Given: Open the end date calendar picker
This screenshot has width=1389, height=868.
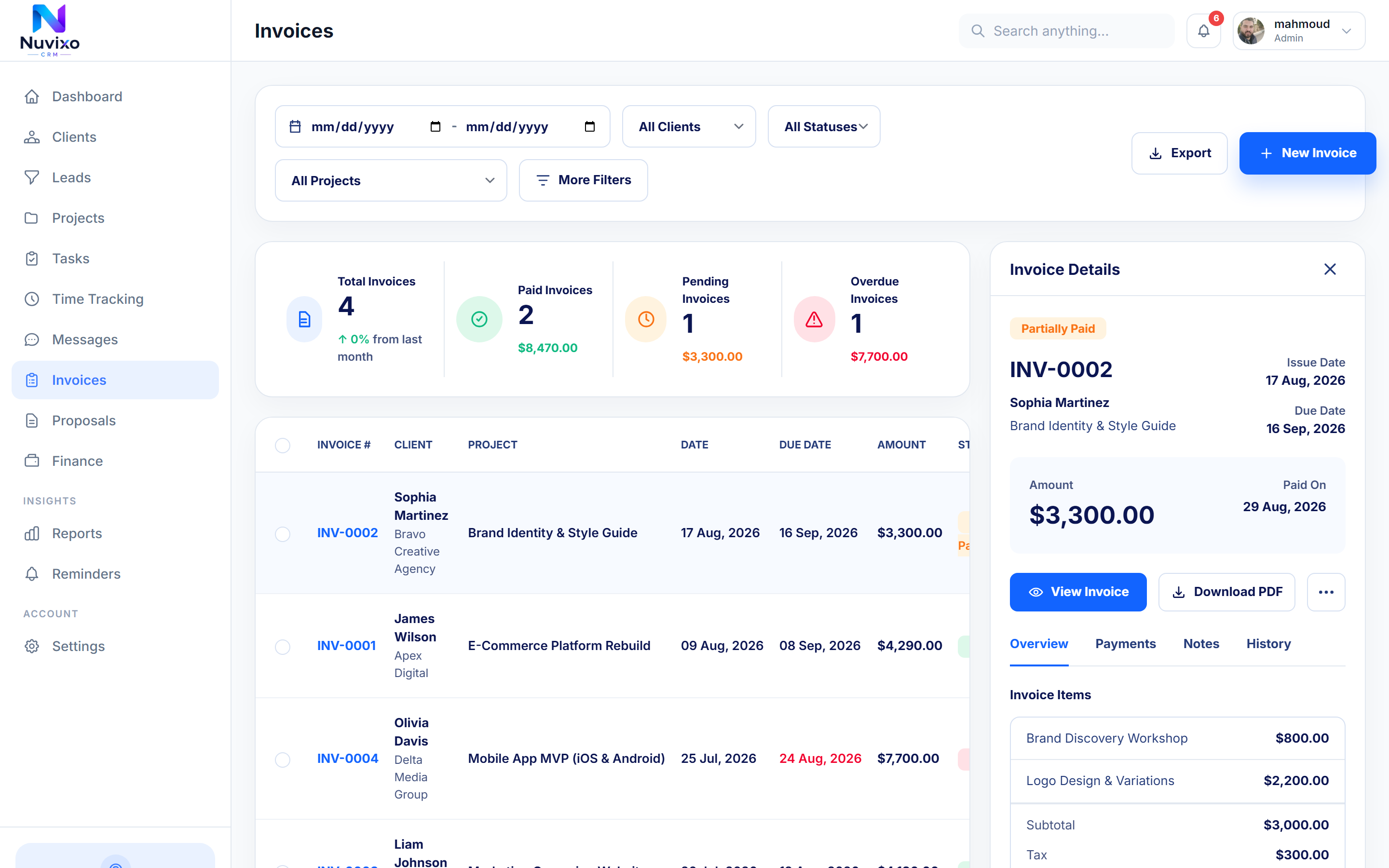Looking at the screenshot, I should (x=589, y=126).
